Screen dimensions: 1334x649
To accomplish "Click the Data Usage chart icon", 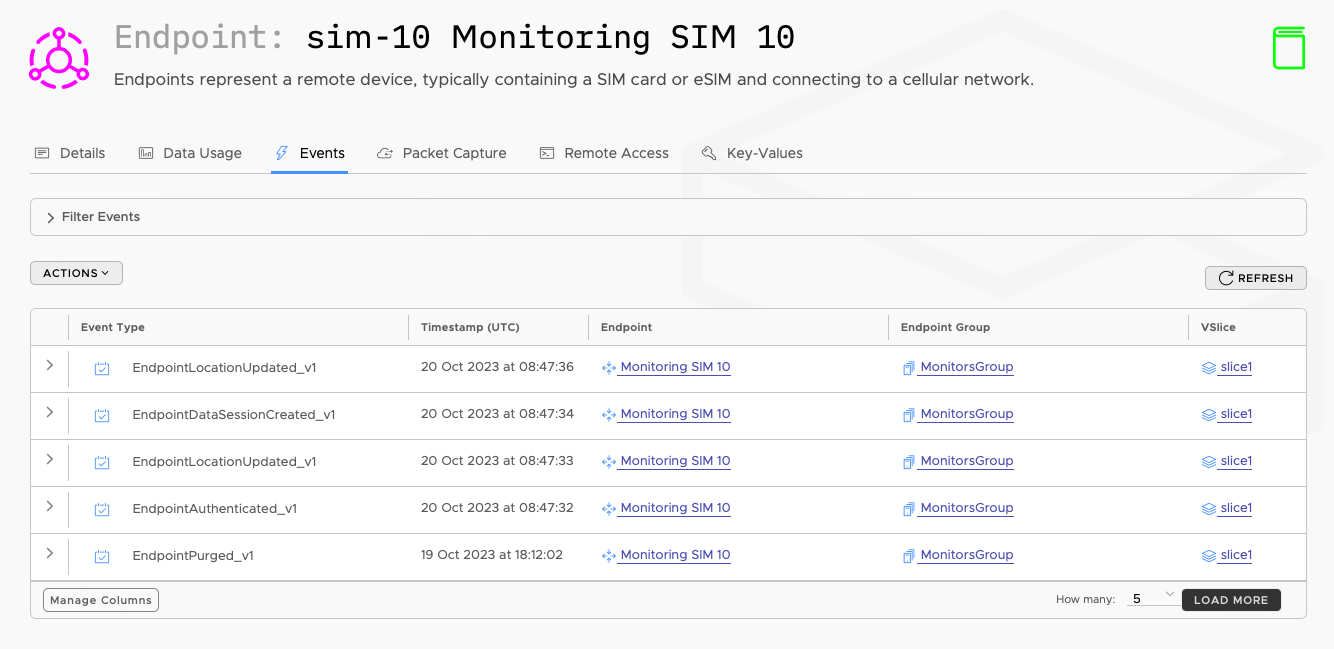I will point(146,153).
